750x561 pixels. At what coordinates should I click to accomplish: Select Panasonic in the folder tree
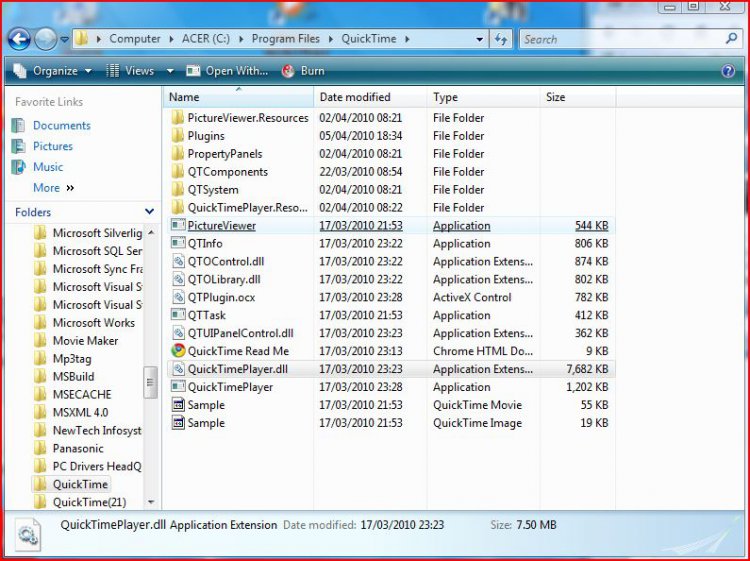pos(78,449)
